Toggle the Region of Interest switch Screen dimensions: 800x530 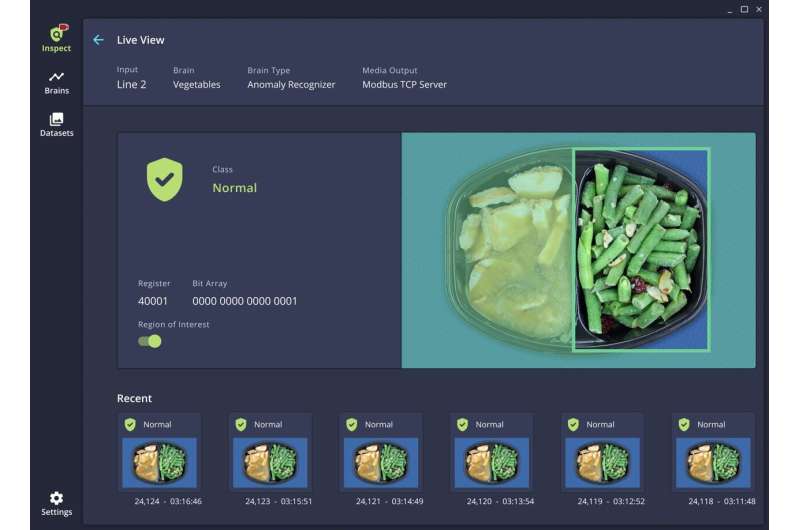(150, 341)
